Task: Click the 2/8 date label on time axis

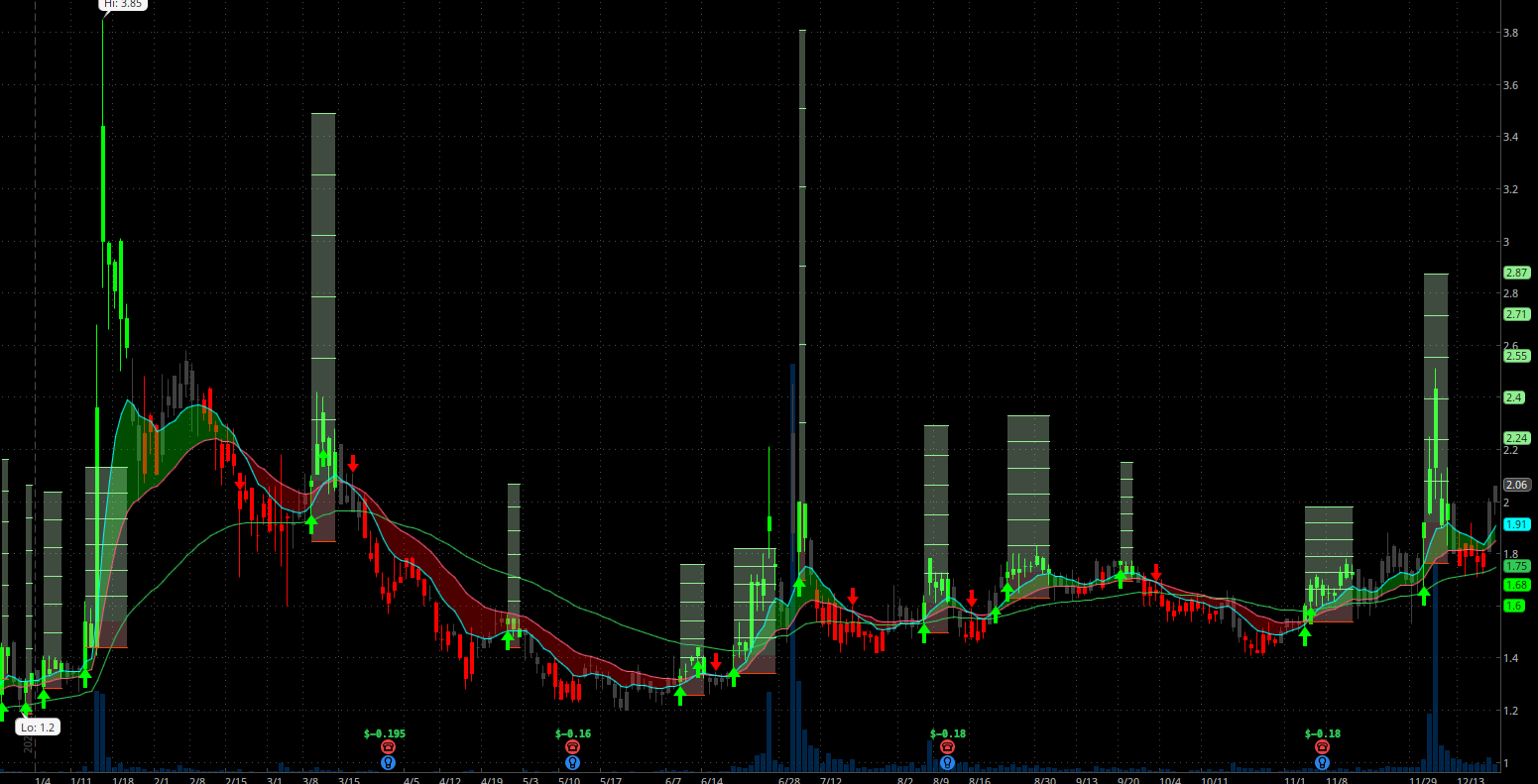Action: 197,781
